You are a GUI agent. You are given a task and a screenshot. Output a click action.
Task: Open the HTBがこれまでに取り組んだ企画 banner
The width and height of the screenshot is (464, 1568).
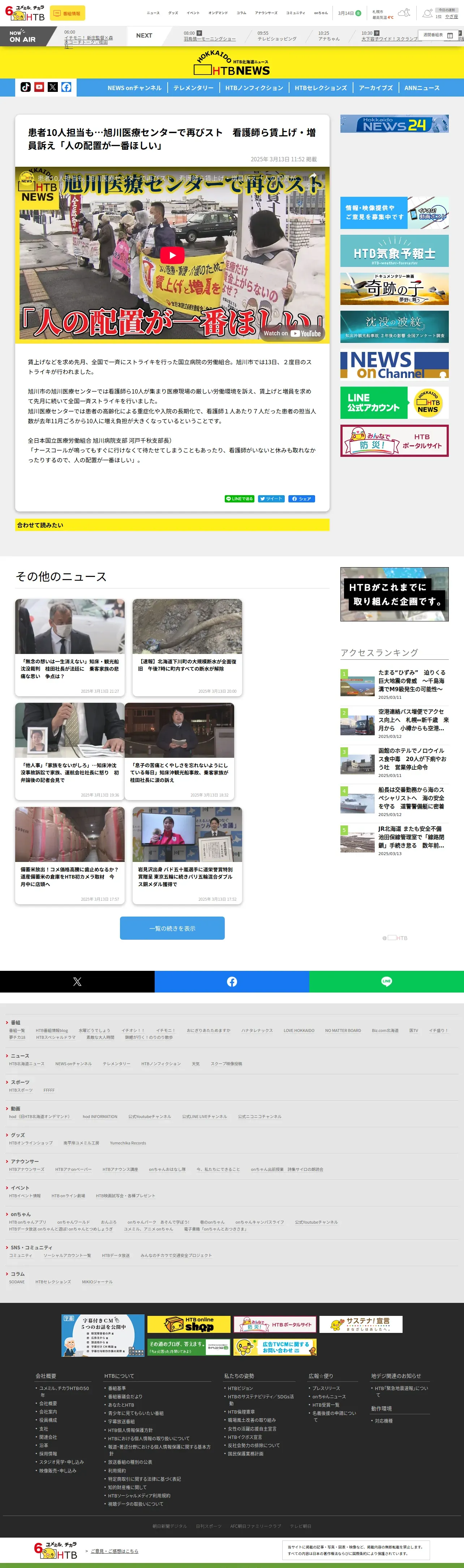394,594
